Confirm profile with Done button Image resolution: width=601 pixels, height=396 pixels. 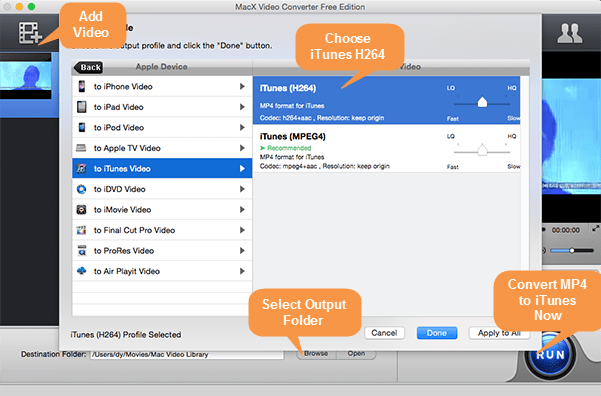tap(437, 333)
